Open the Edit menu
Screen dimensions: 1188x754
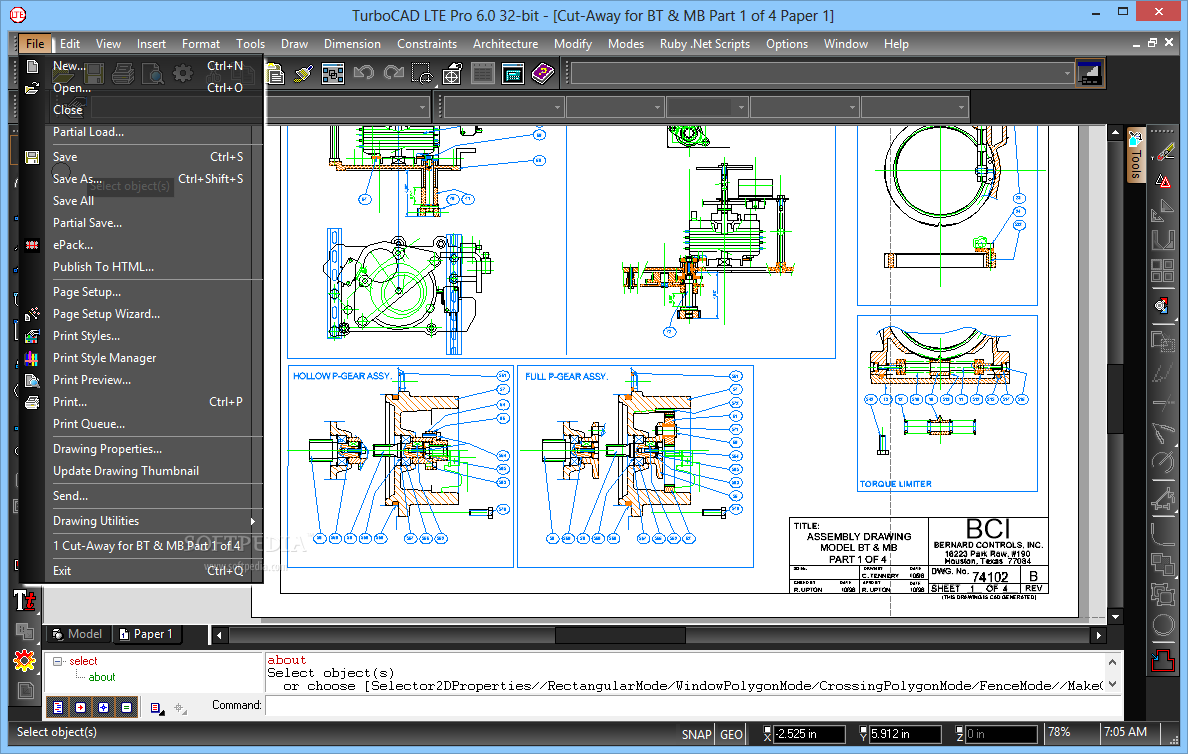click(x=70, y=44)
